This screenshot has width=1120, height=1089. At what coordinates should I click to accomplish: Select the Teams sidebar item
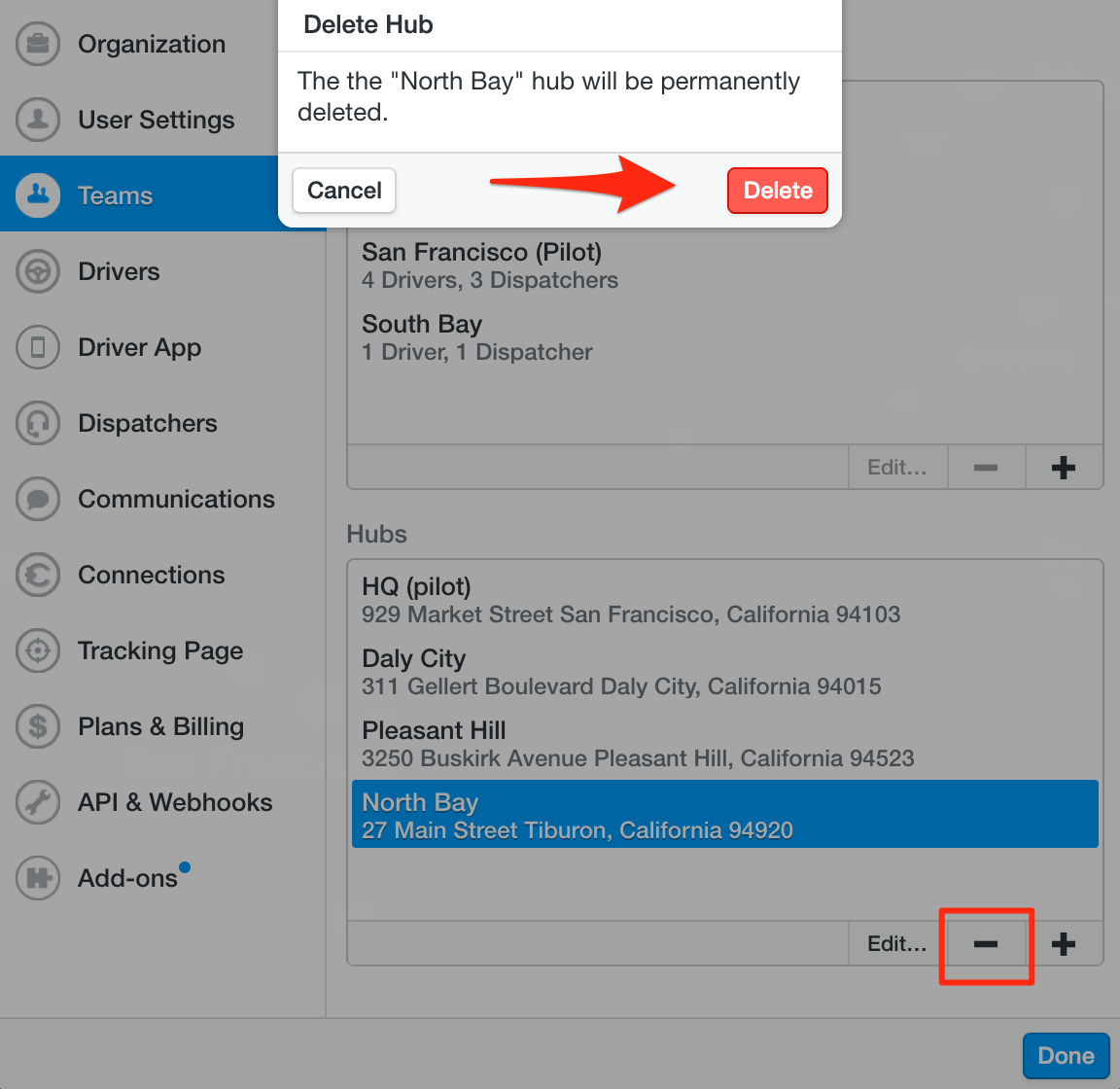(163, 195)
